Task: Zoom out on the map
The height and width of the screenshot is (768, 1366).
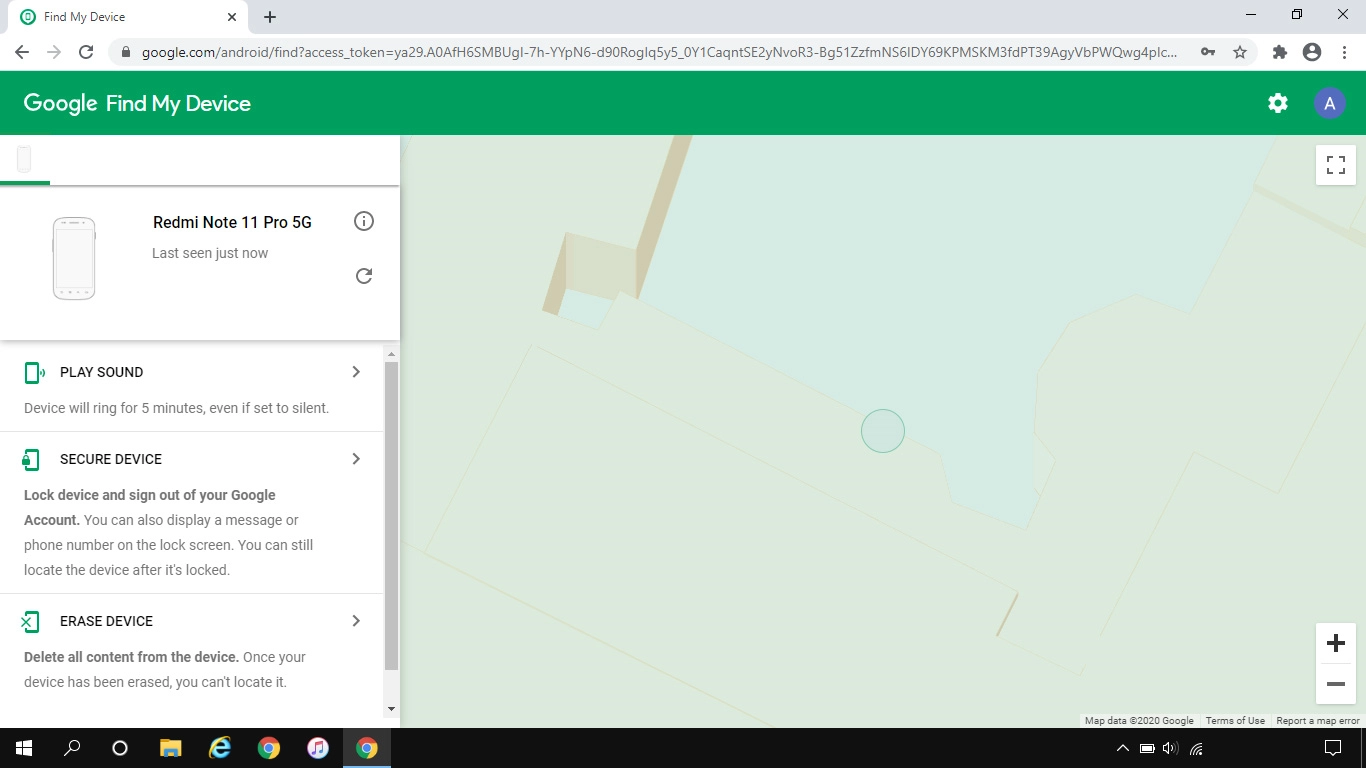Action: (1335, 684)
